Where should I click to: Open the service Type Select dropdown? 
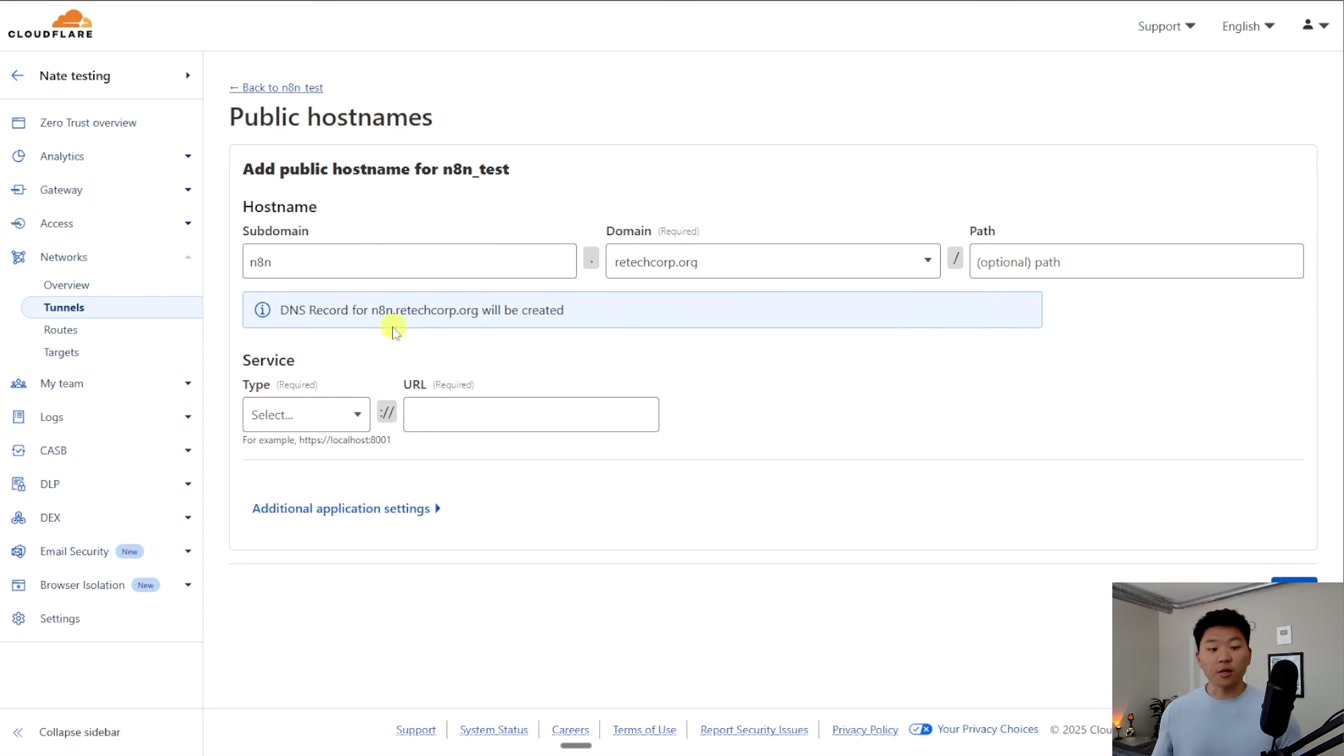click(306, 414)
